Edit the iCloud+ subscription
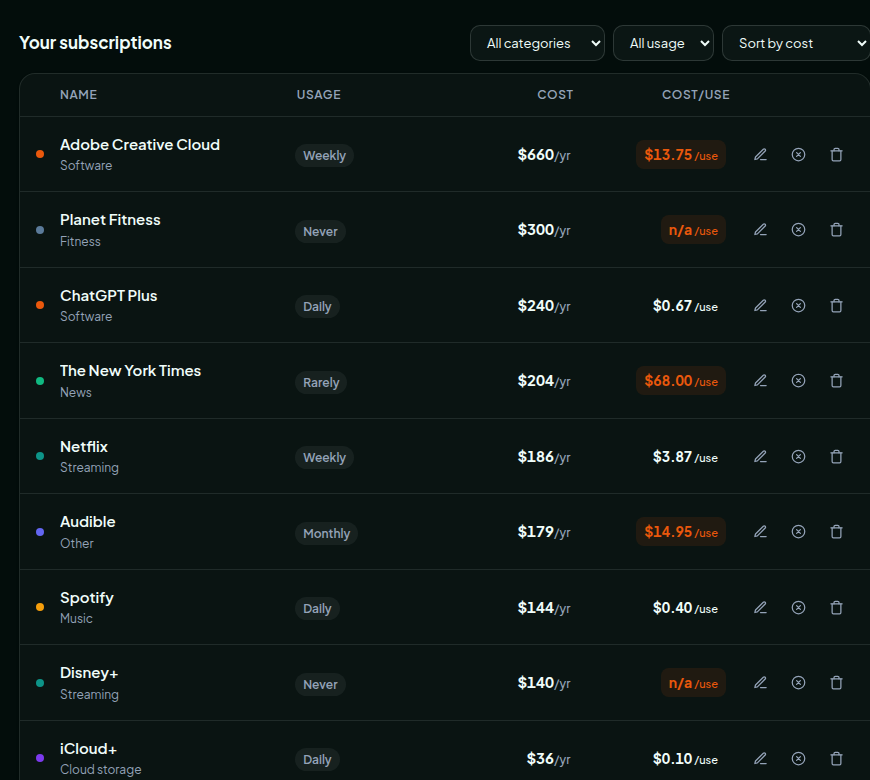The image size is (870, 780). pos(760,758)
